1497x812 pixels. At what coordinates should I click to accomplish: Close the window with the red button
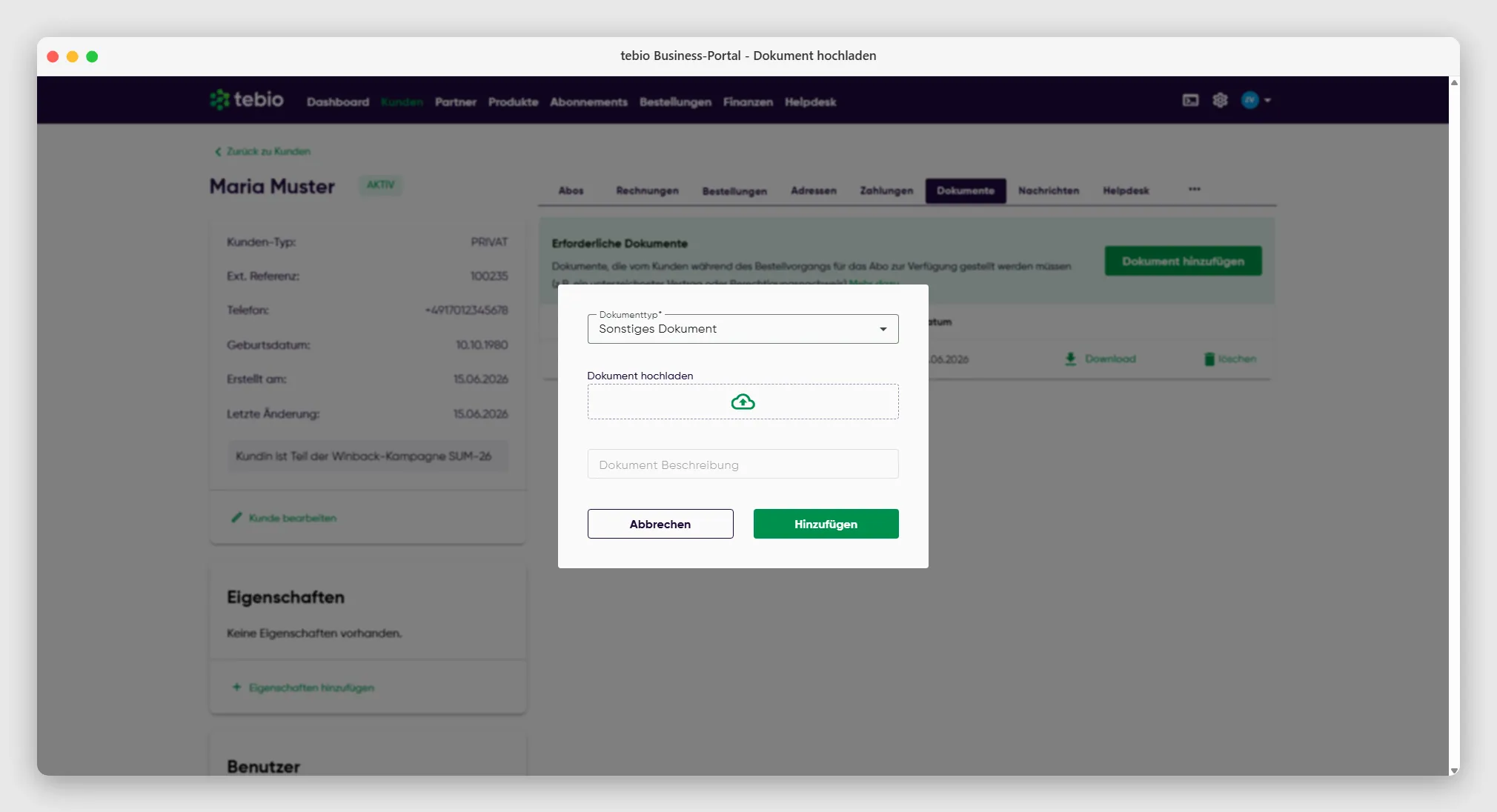click(53, 56)
